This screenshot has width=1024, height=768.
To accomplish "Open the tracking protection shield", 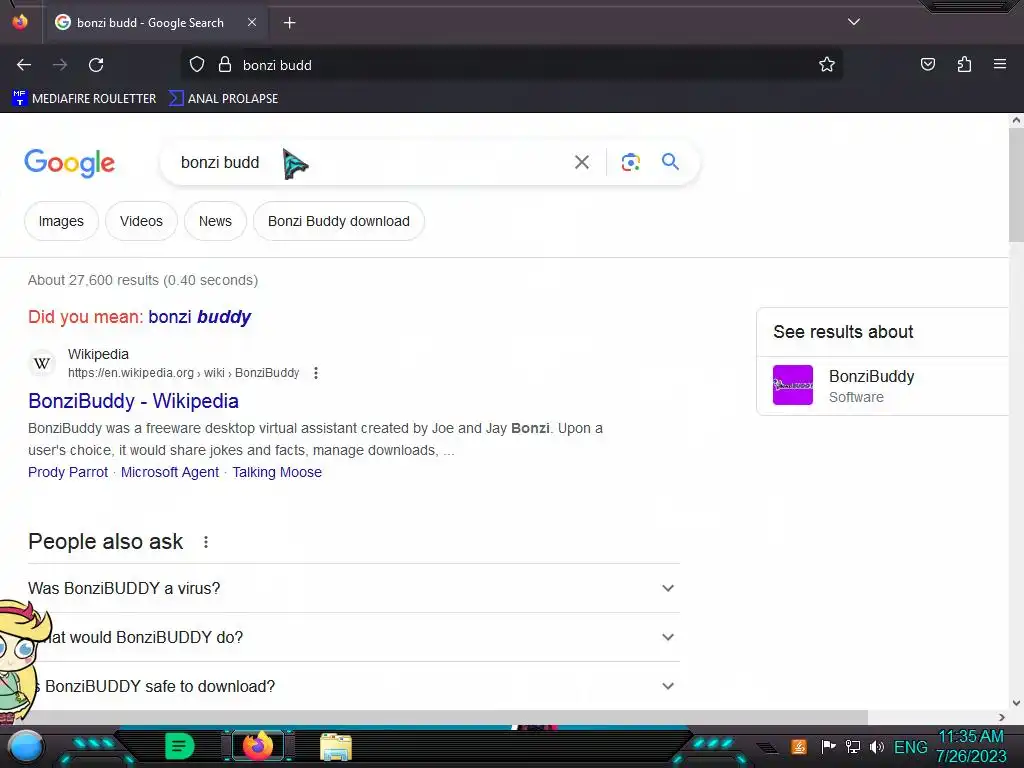I will click(197, 65).
